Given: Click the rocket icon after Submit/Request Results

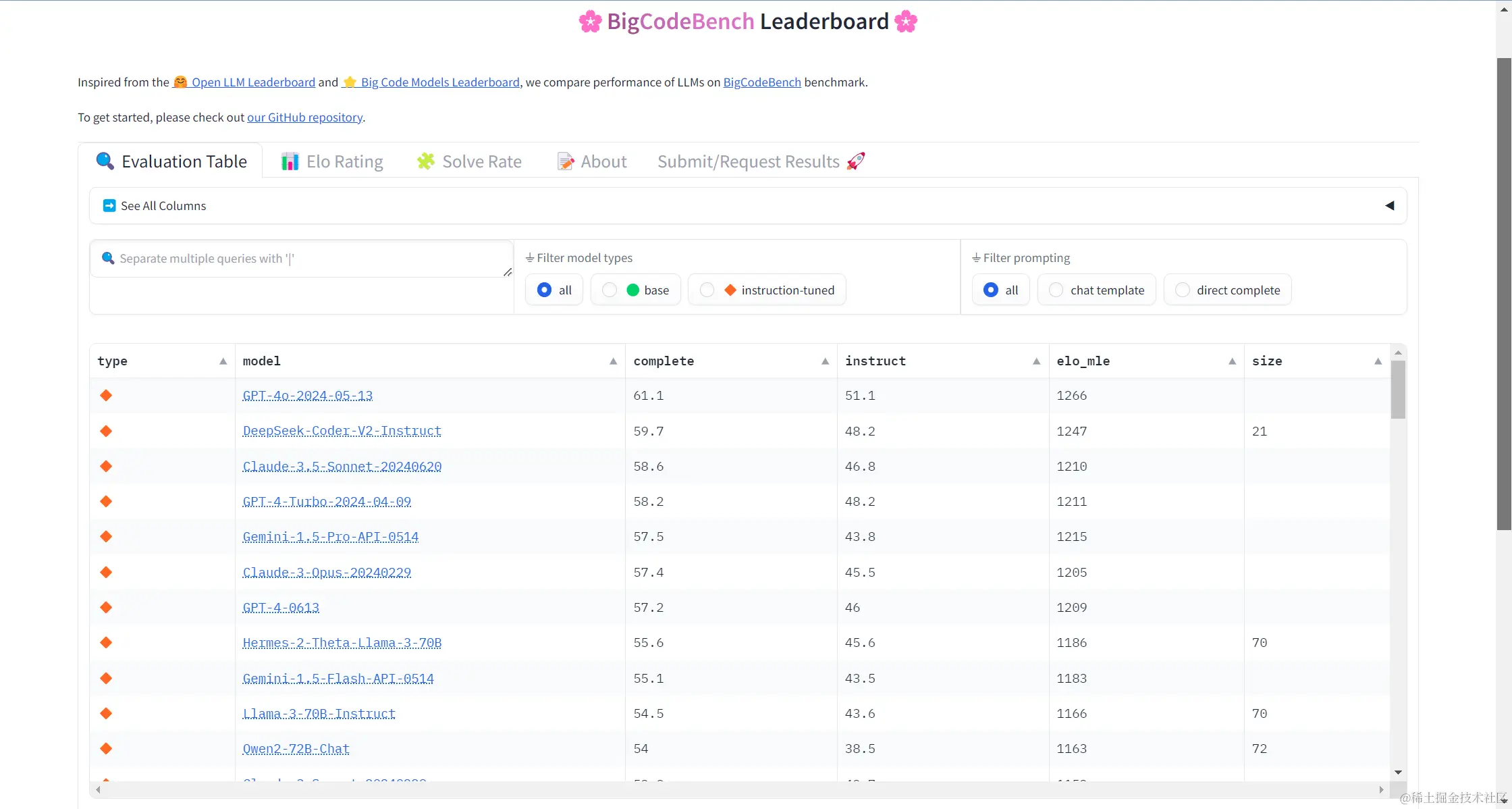Looking at the screenshot, I should coord(855,161).
